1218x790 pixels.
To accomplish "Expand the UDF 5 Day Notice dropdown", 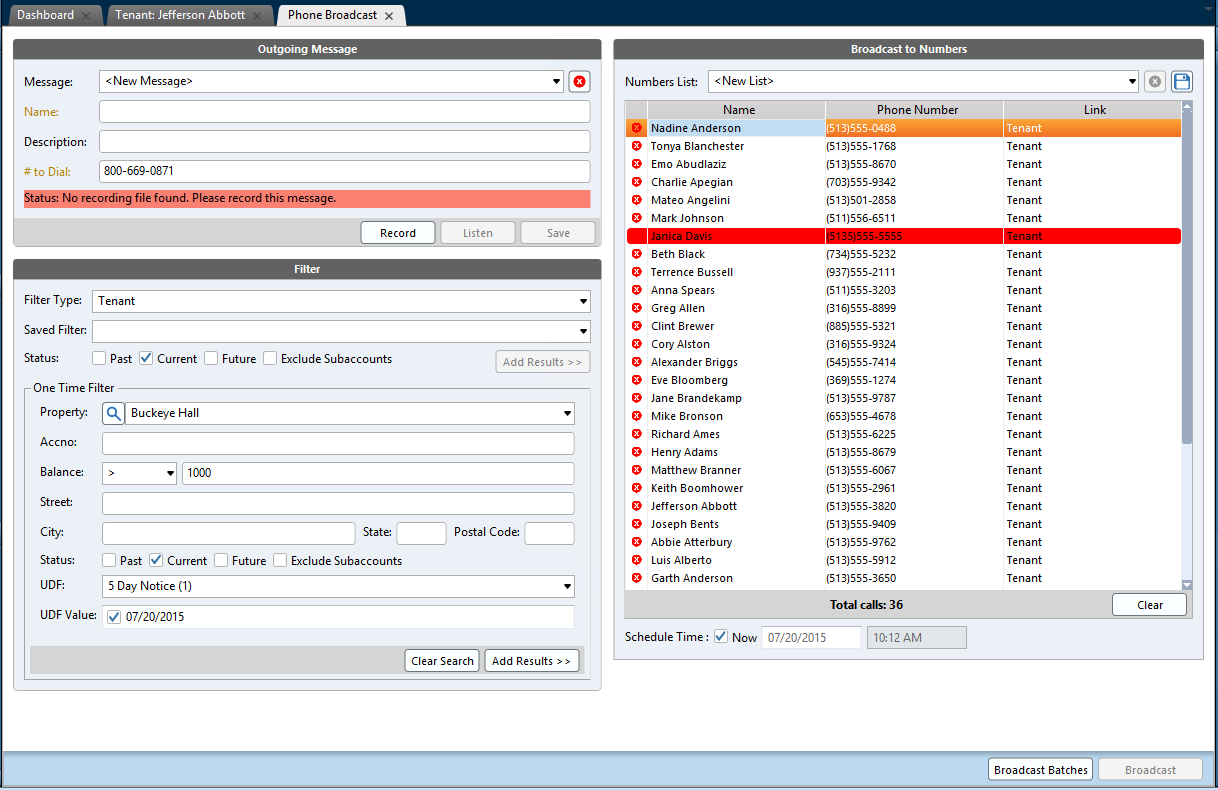I will [x=567, y=586].
